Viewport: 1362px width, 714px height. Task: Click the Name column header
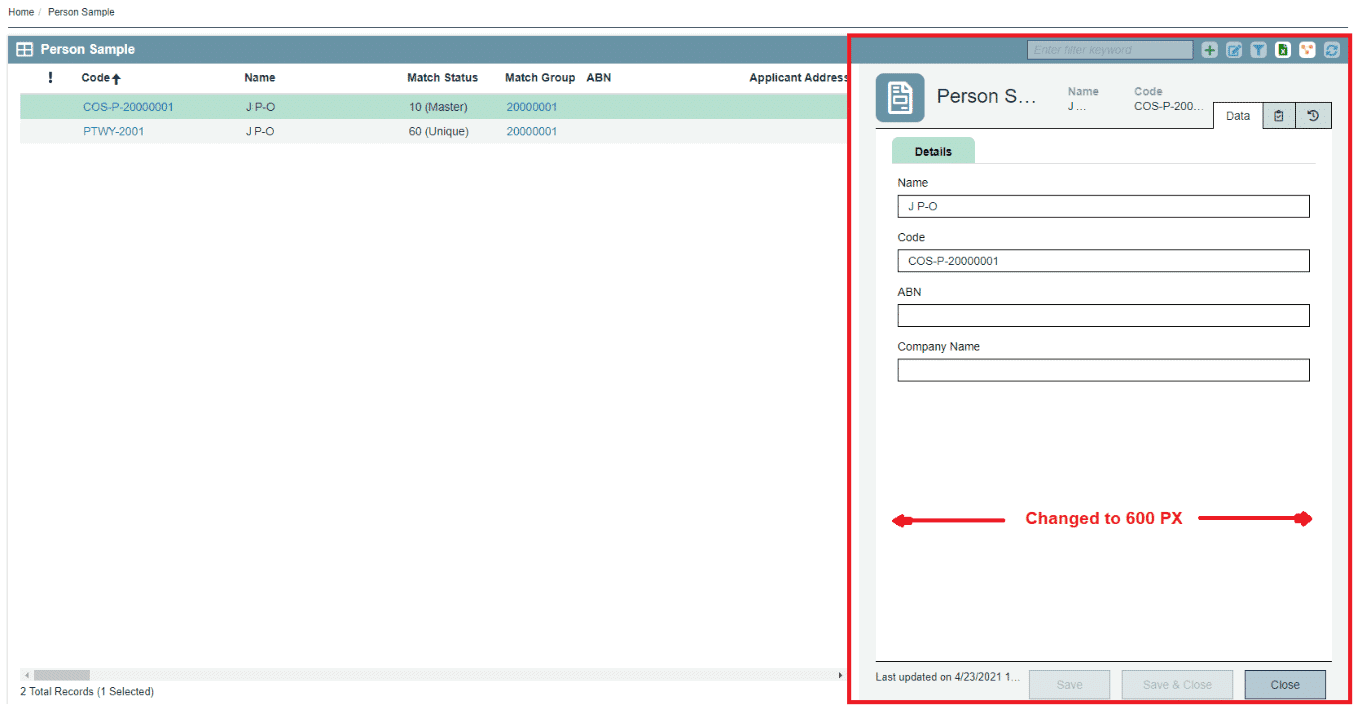(x=260, y=77)
